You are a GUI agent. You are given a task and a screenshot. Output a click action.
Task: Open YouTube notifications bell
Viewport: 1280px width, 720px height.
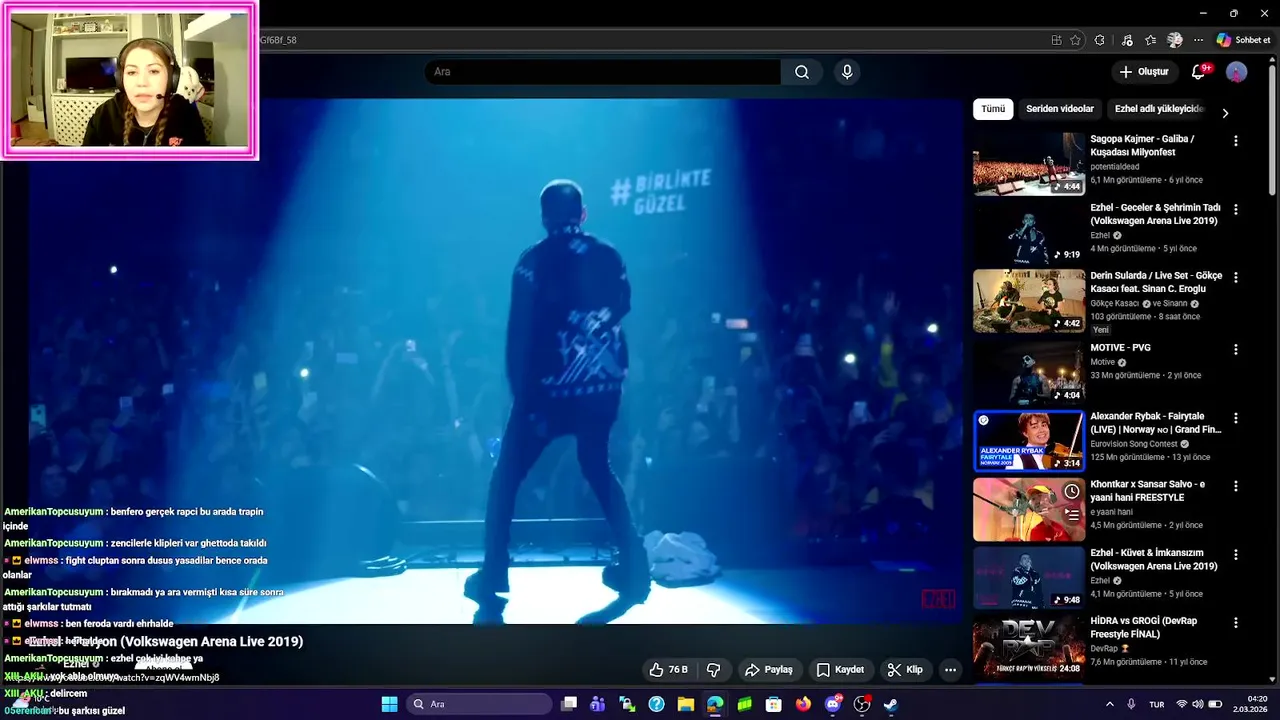tap(1199, 72)
